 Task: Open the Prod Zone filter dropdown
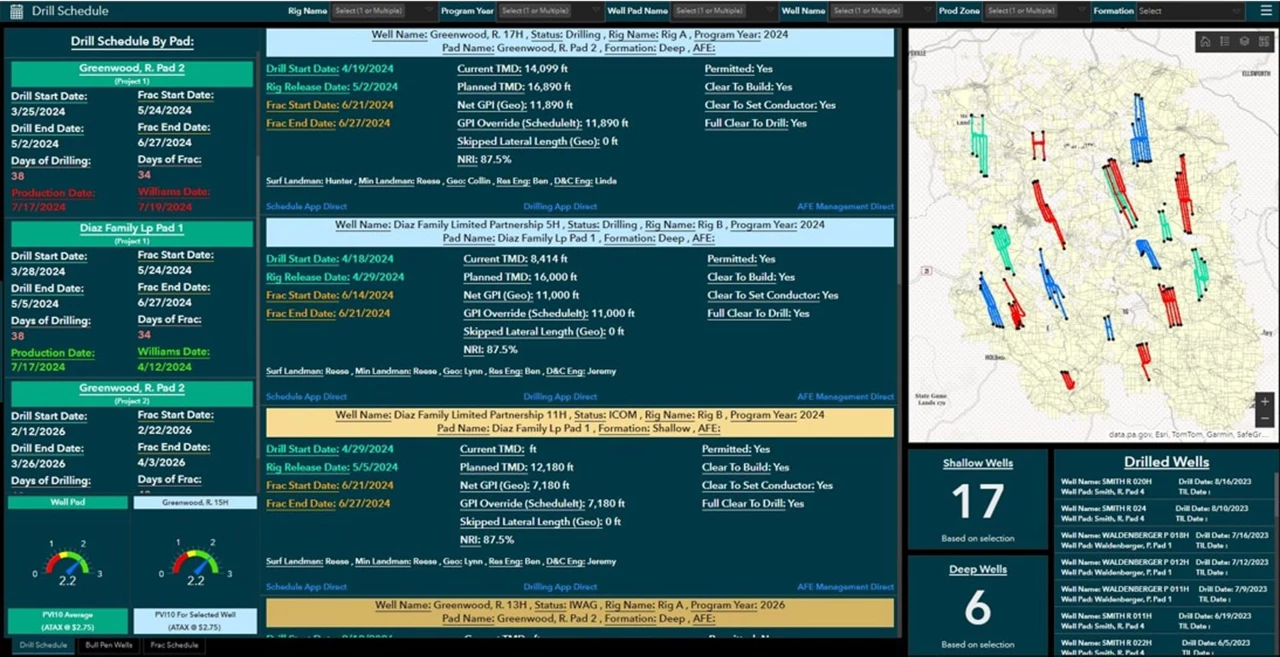[x=1034, y=11]
